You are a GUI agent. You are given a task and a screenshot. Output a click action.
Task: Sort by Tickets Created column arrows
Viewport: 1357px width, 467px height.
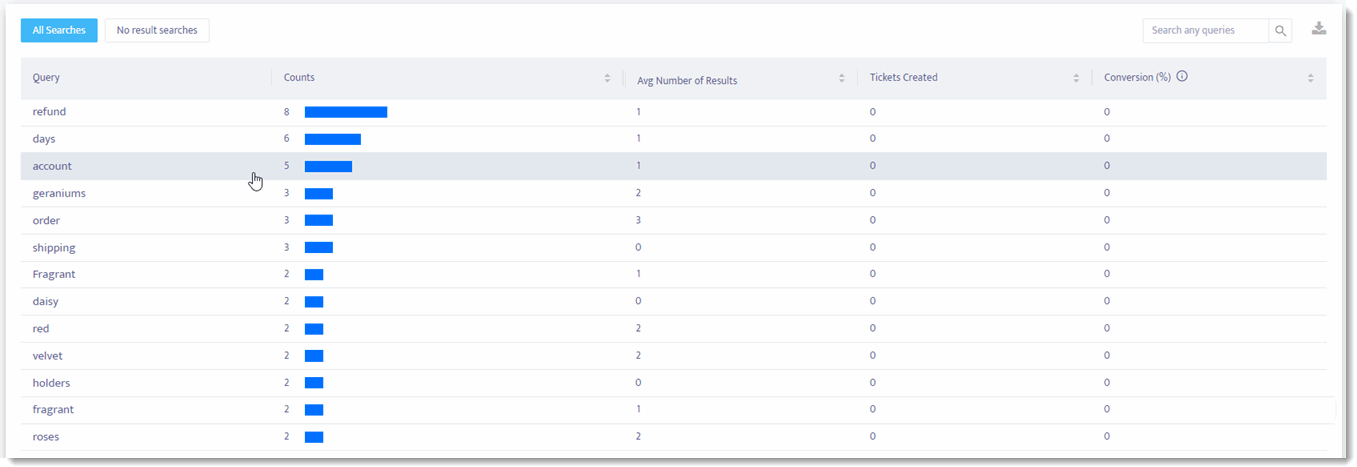(x=1076, y=78)
